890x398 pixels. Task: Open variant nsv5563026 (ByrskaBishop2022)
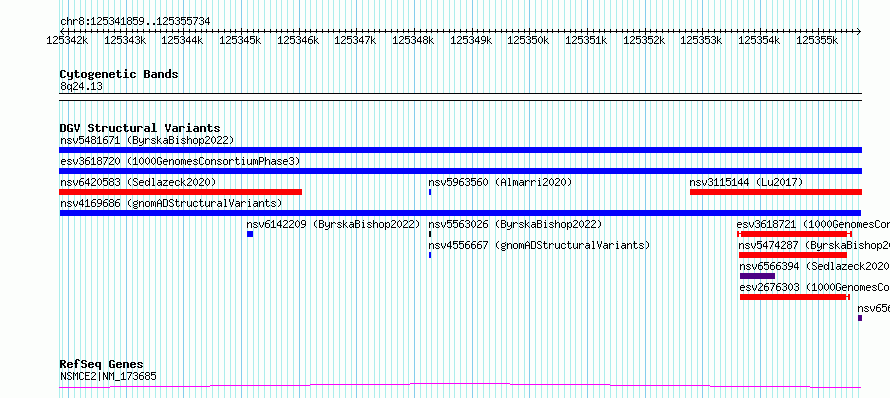point(515,224)
